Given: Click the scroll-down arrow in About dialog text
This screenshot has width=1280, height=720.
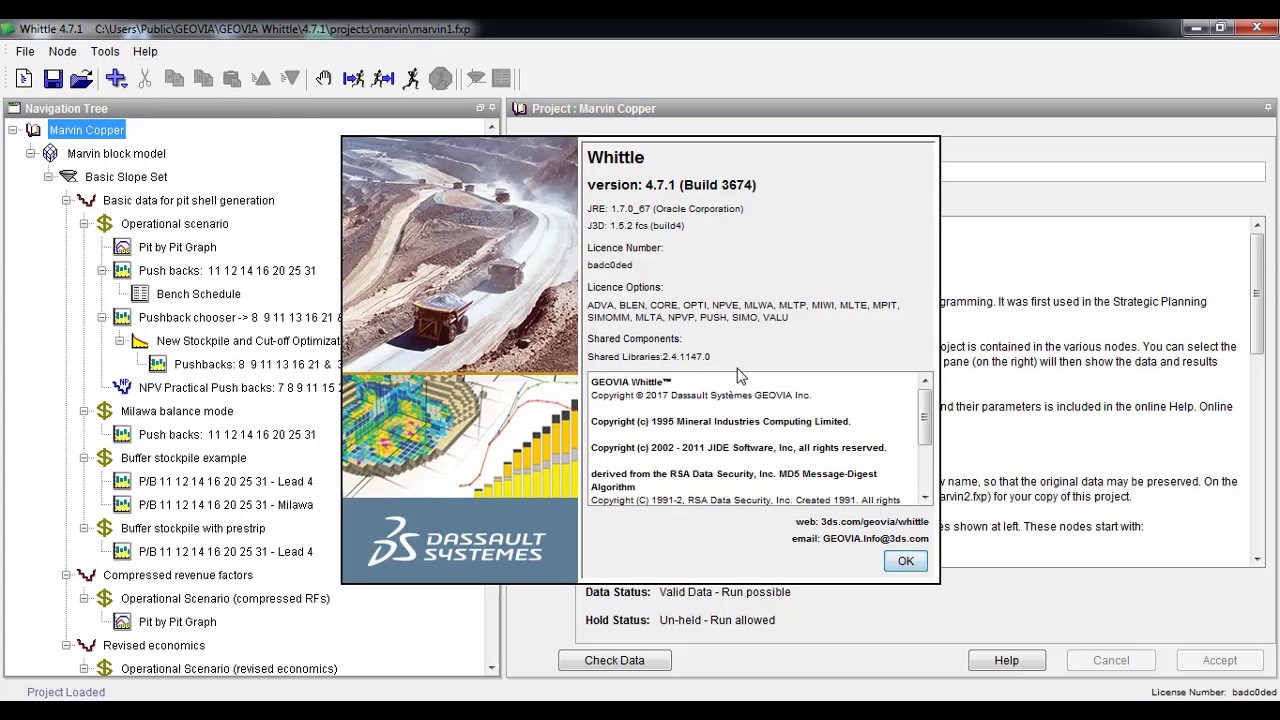Looking at the screenshot, I should [x=925, y=497].
